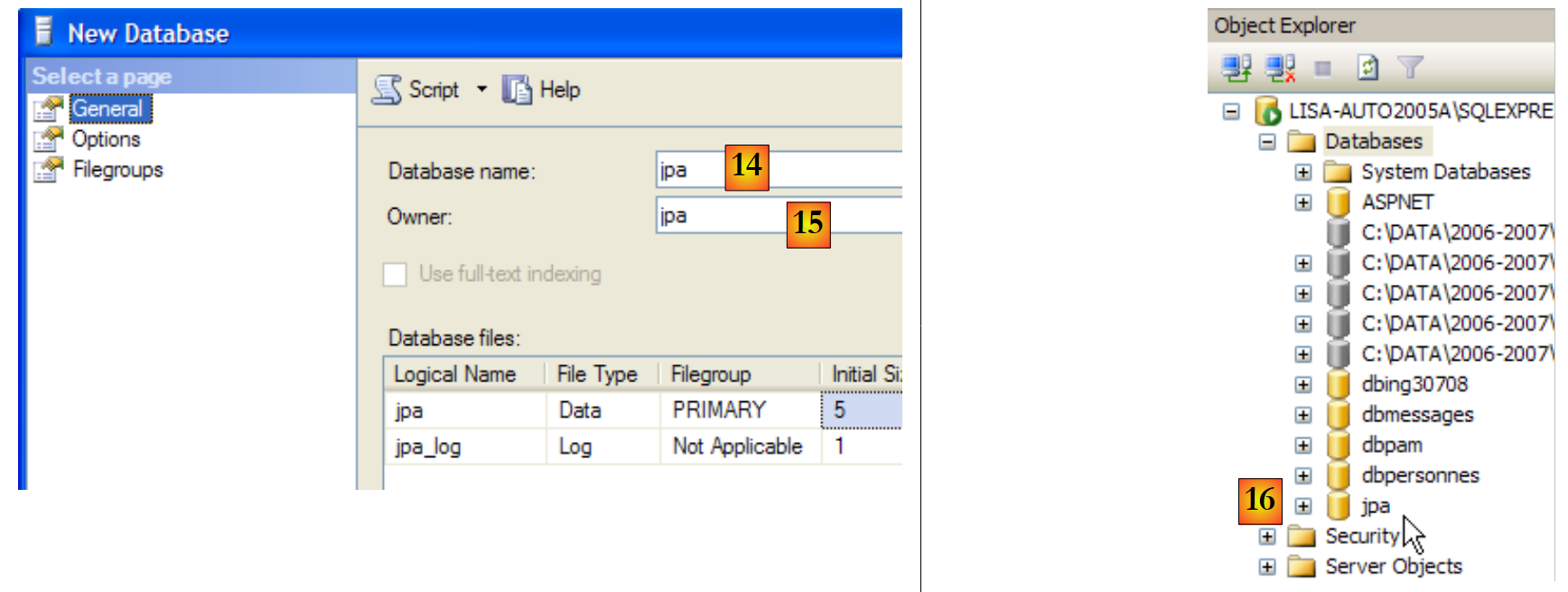Open the Options page
Image resolution: width=1568 pixels, height=592 pixels.
[106, 139]
